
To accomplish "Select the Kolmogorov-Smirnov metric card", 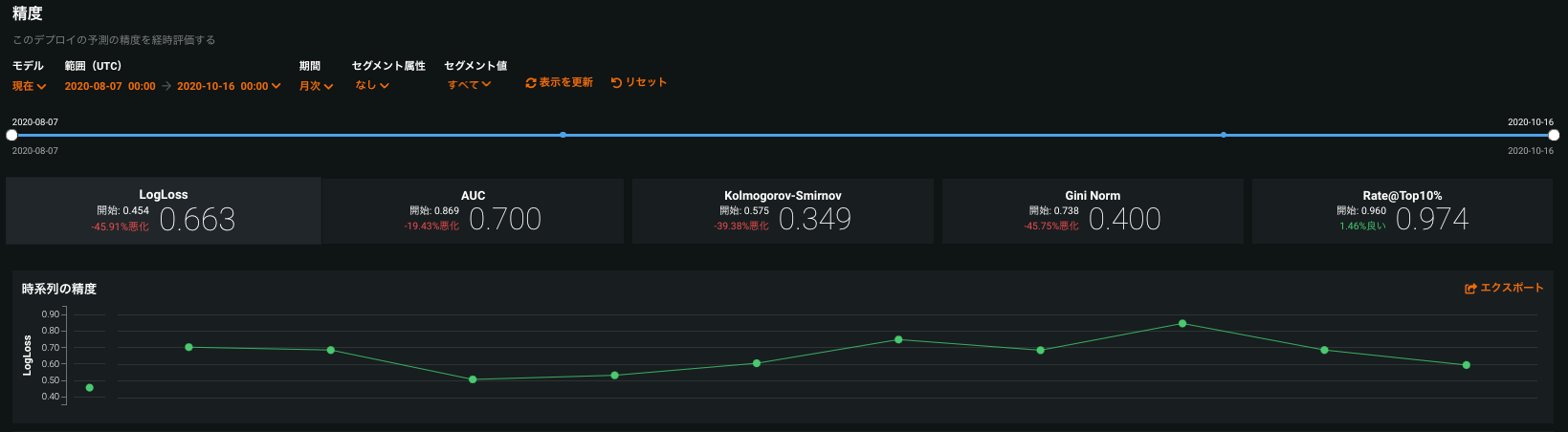I will click(783, 211).
